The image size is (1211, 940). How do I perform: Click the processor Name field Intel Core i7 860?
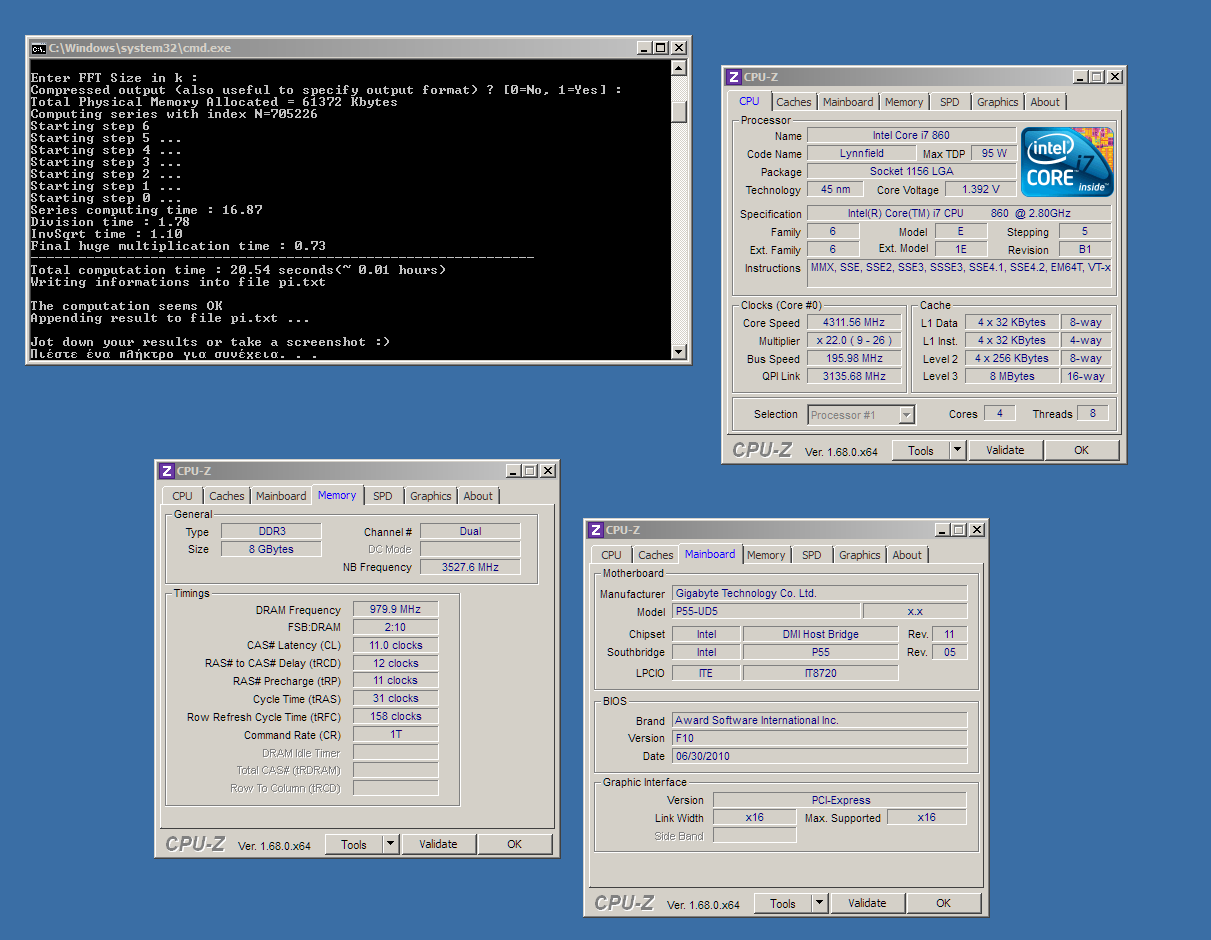[911, 135]
